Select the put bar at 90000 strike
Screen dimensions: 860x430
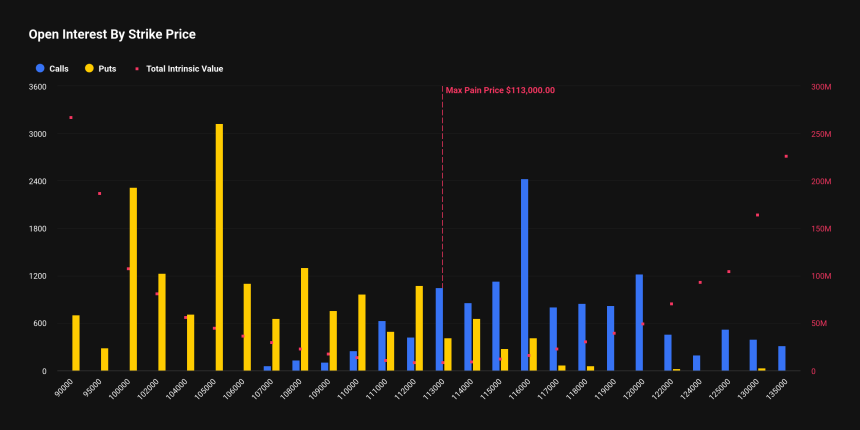(x=76, y=343)
